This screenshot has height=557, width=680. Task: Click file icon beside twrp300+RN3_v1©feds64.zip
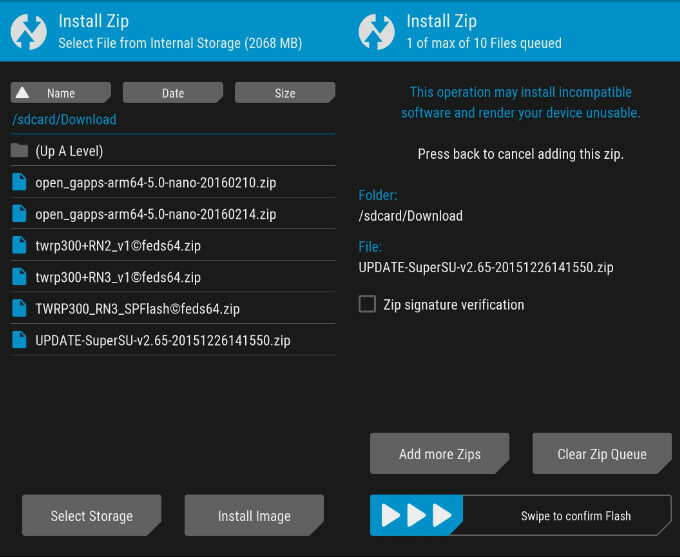(19, 277)
